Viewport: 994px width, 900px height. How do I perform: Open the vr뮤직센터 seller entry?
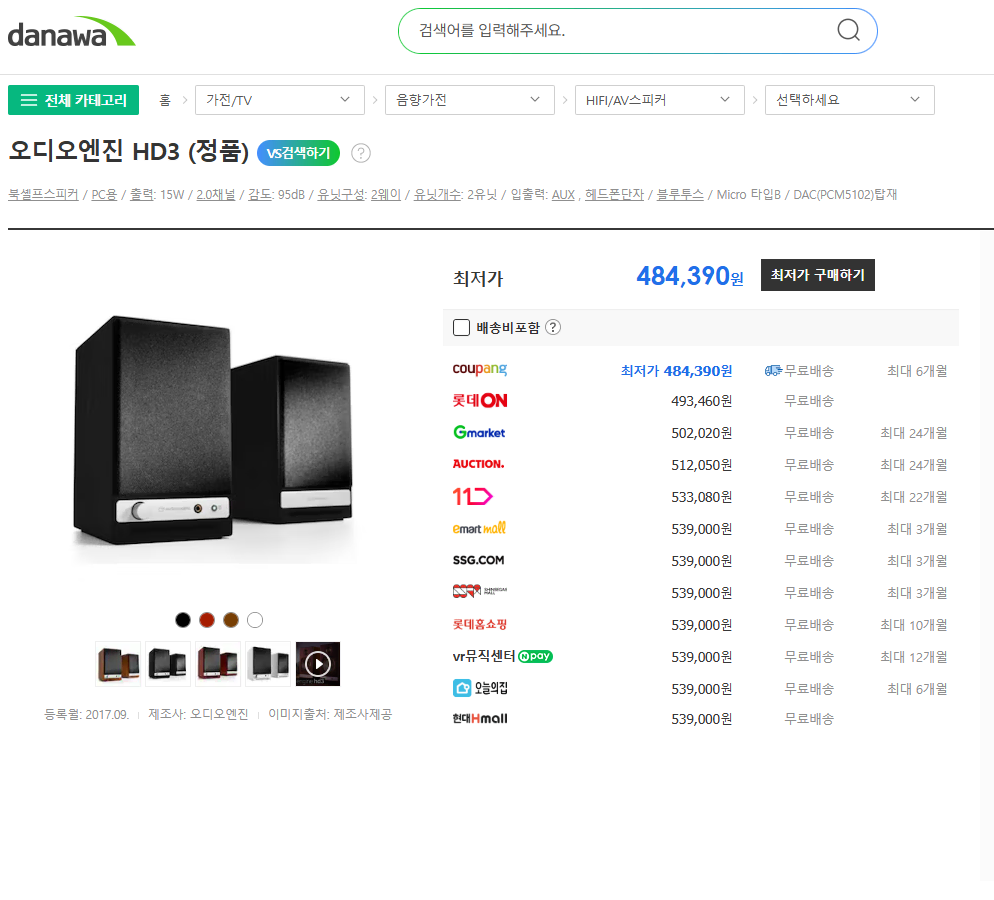(x=484, y=656)
